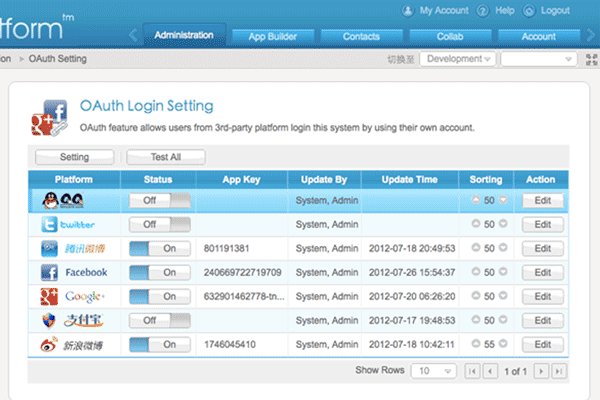
Task: Toggle Tencent Weibo status switch off
Action: coord(160,249)
